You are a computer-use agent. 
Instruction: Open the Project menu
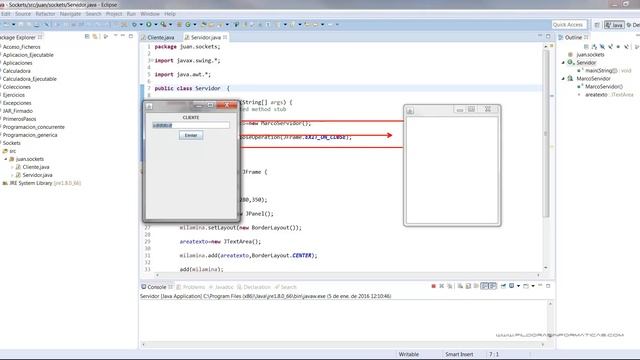(x=114, y=14)
